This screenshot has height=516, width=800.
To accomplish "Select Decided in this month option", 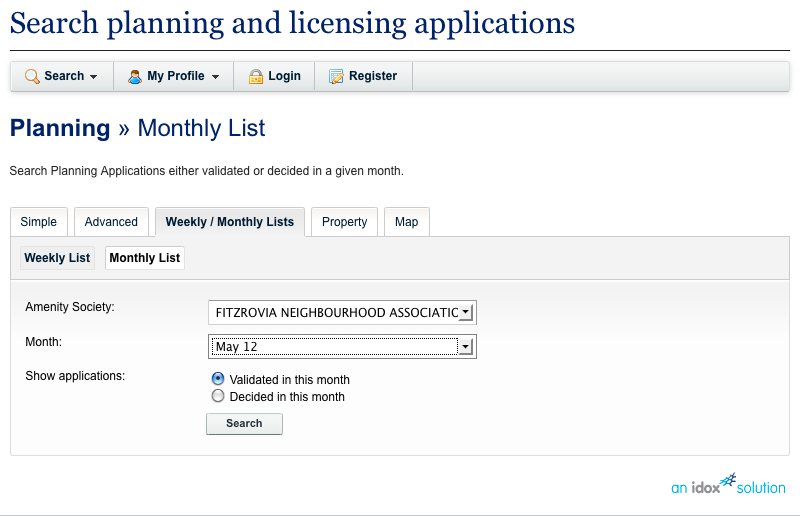I will 218,396.
